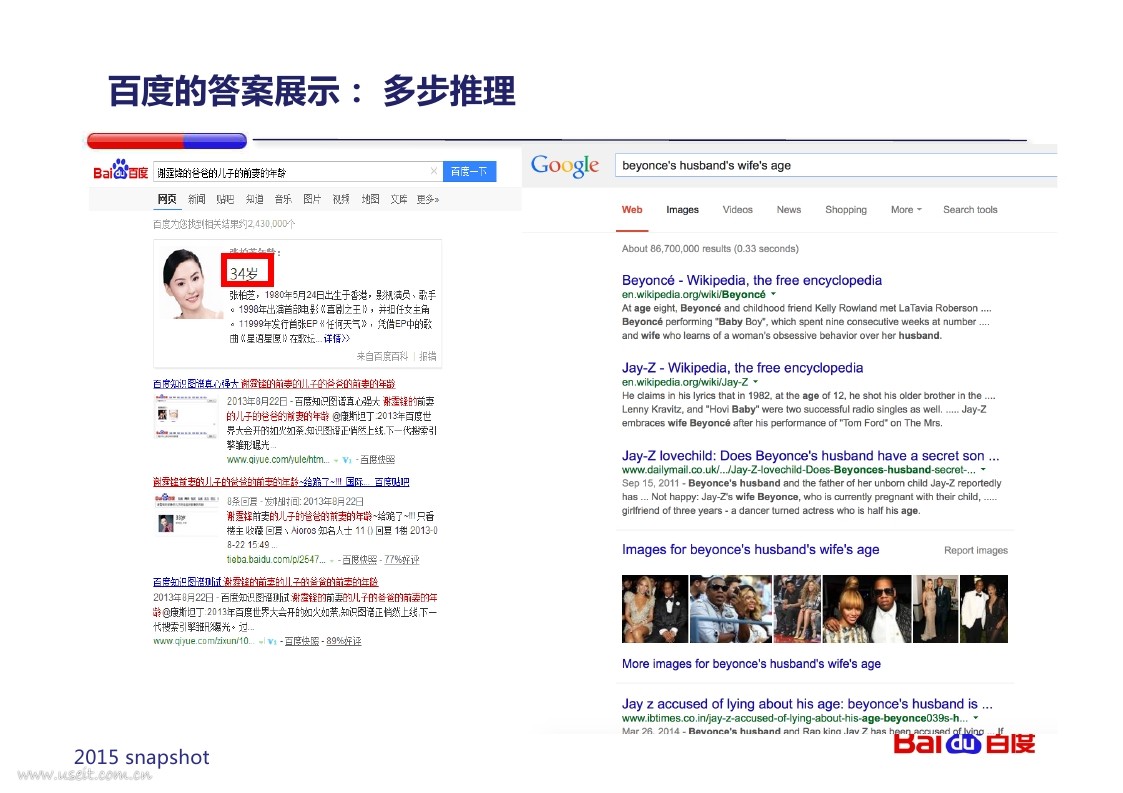This screenshot has height=793, width=1123.
Task: Open the www.qiyue.com/zixun result URL
Action: [202, 641]
